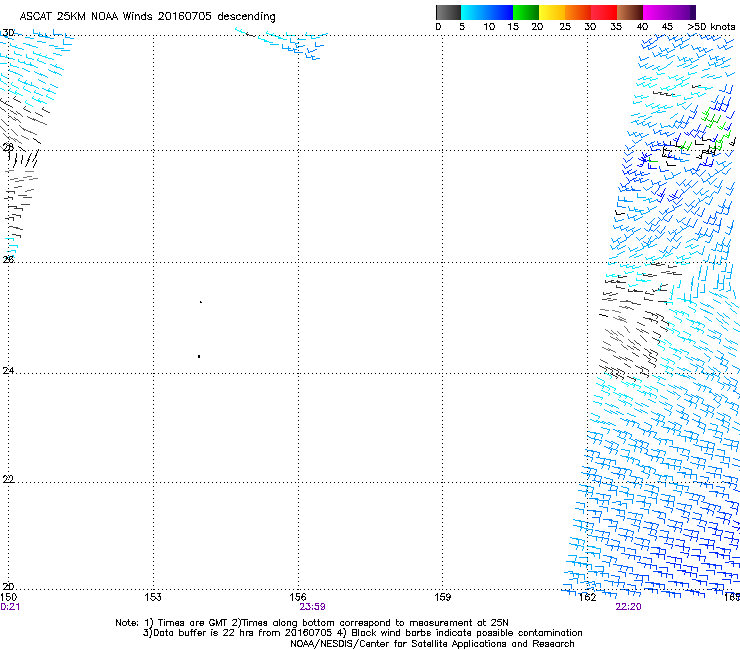Screen dimensions: 740x650
Task: Click the "159" longitude label on the bottom axis
Action: (x=442, y=597)
